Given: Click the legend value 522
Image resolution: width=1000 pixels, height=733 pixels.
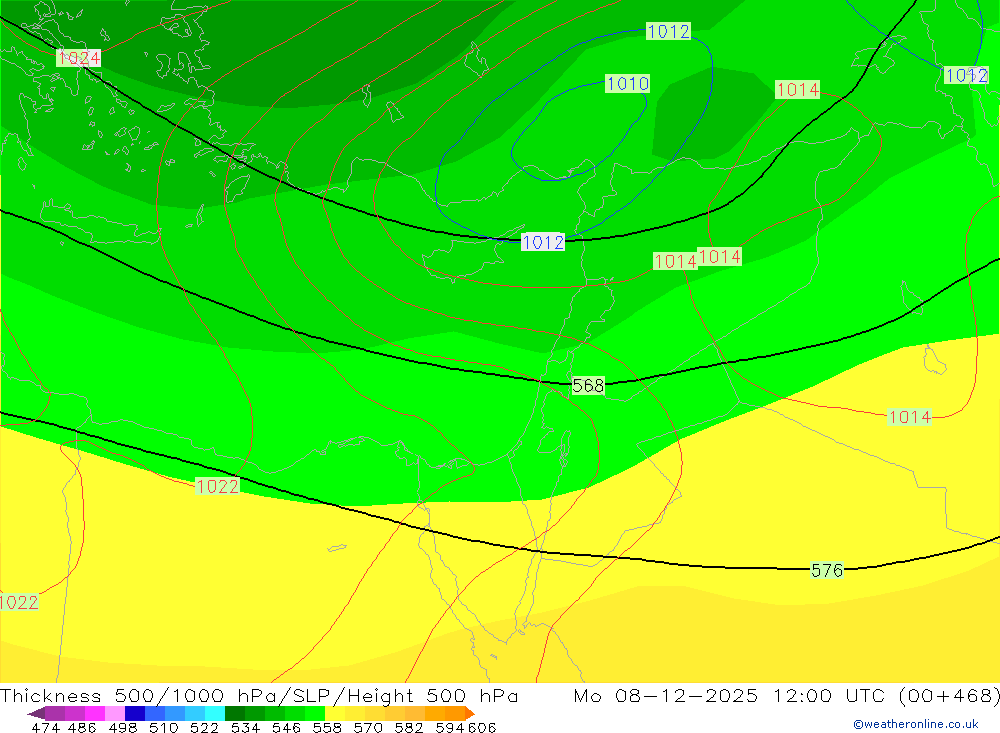Looking at the screenshot, I should (x=205, y=727).
